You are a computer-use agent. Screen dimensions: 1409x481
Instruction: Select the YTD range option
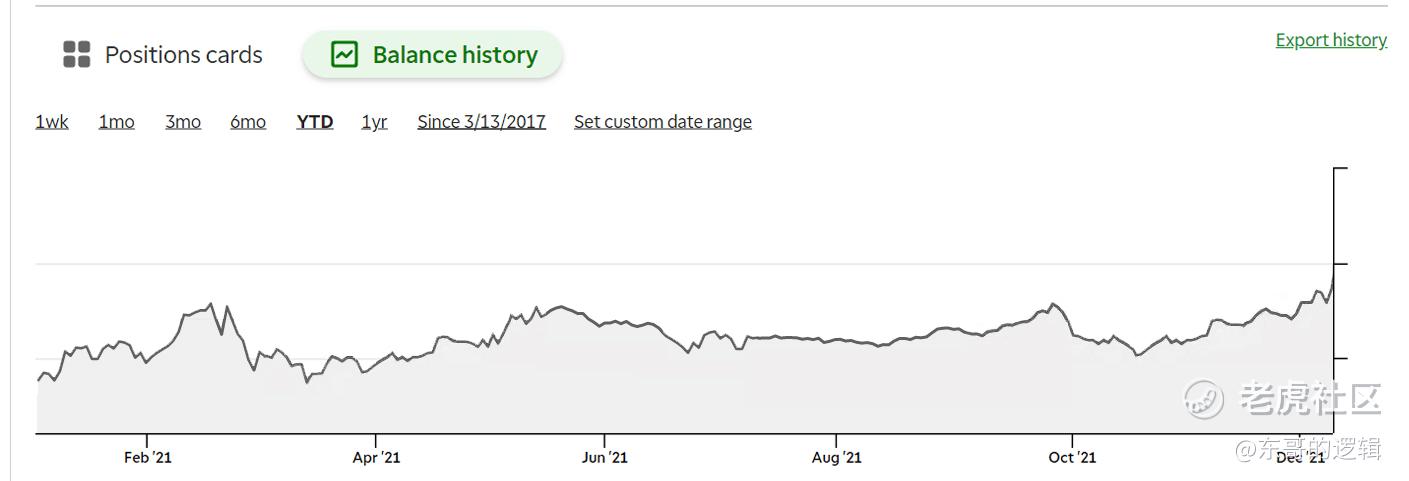(x=315, y=122)
